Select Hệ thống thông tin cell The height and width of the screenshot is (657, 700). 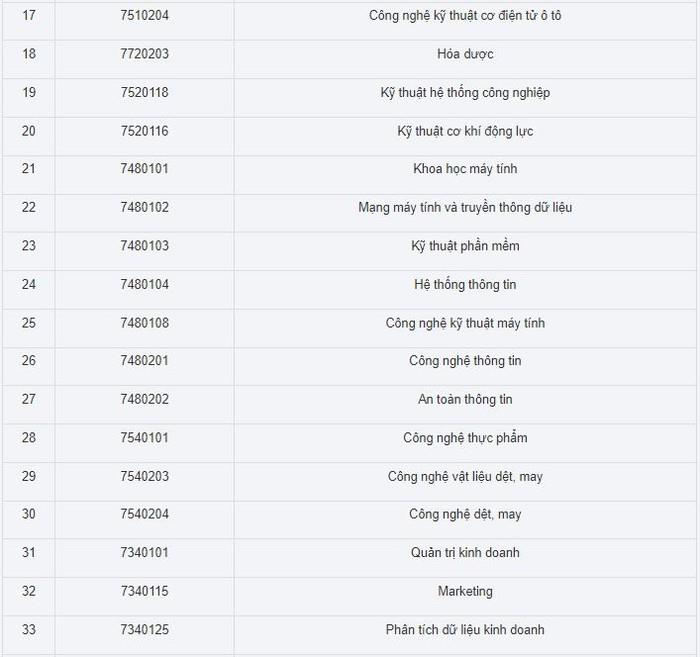click(x=465, y=285)
